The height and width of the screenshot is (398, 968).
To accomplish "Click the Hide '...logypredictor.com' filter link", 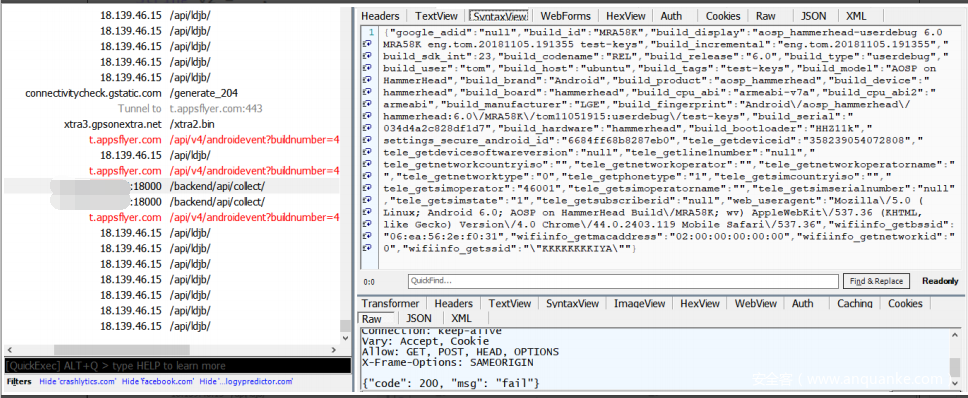I will coord(246,382).
